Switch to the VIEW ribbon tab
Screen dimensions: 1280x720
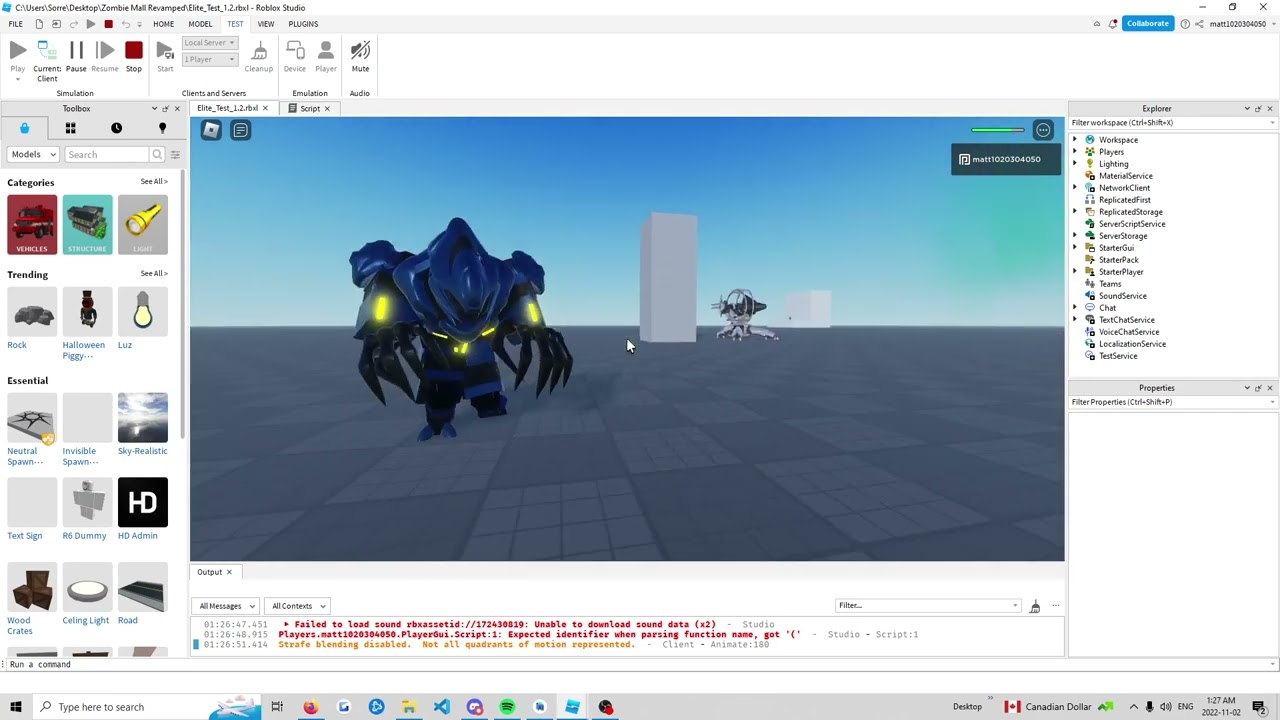point(266,24)
